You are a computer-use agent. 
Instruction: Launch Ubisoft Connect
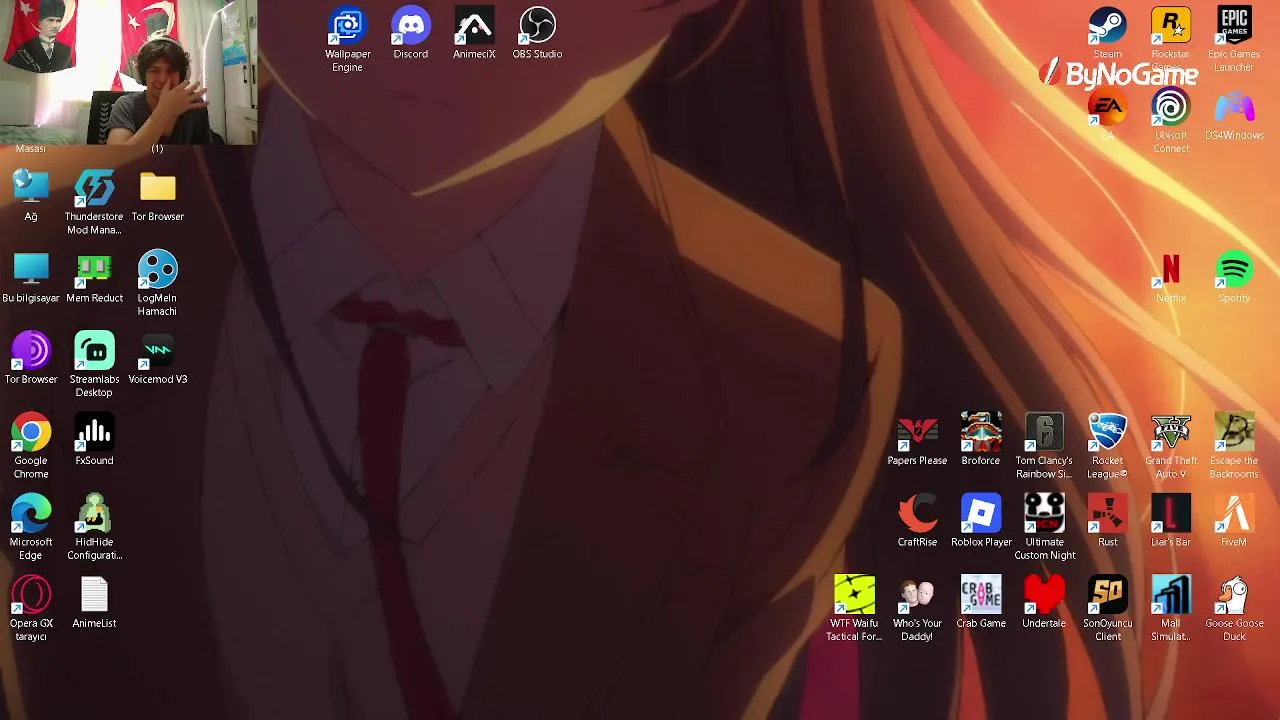point(1171,108)
